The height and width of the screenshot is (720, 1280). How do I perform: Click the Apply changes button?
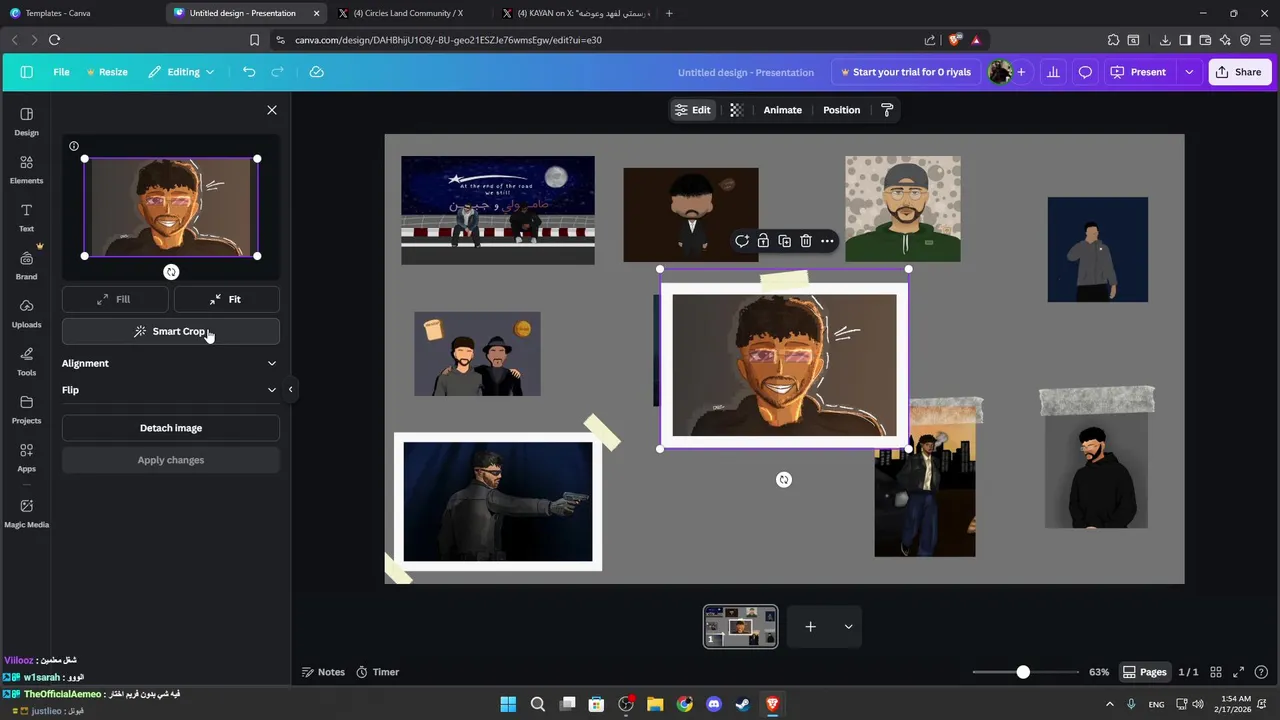(170, 460)
